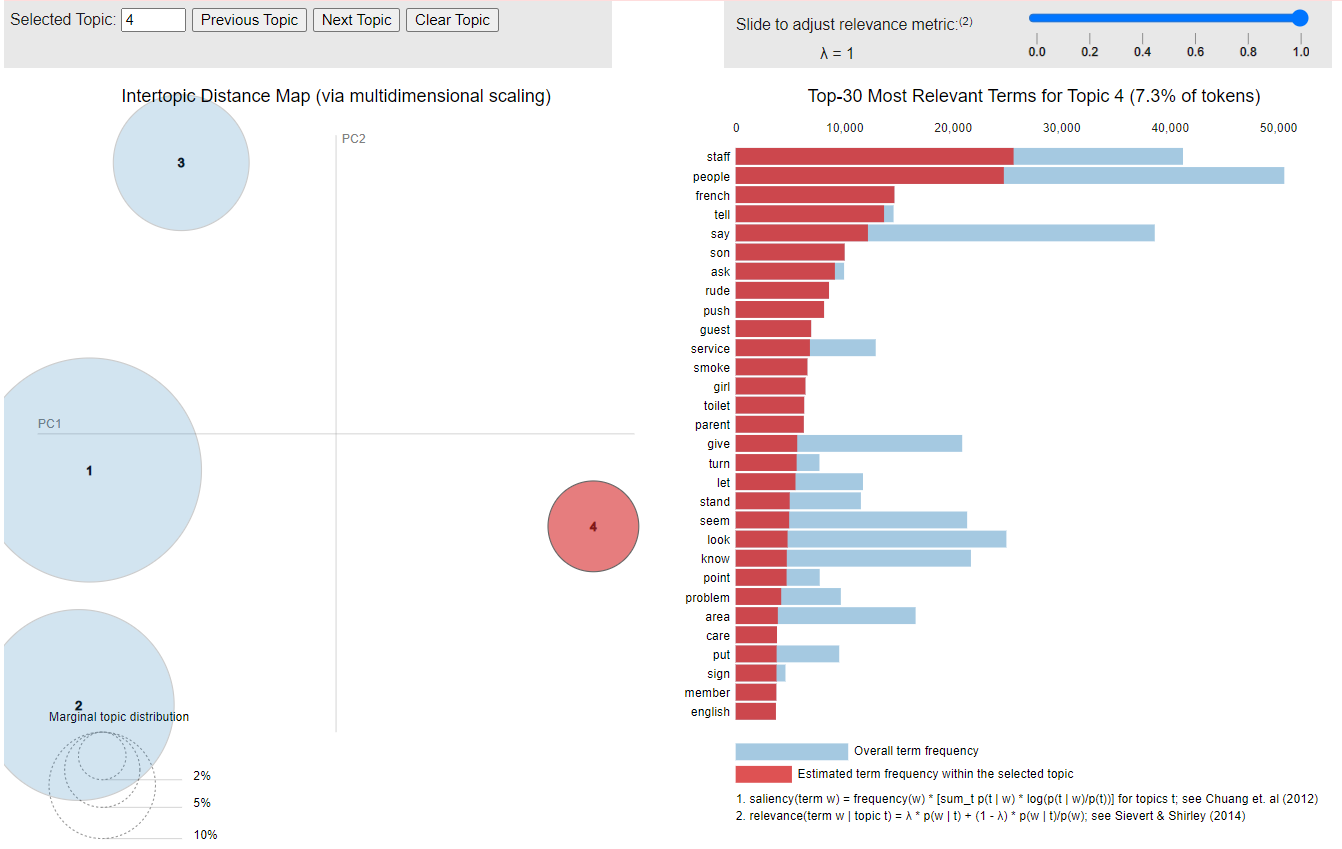Select red topic circle 4
The height and width of the screenshot is (849, 1342).
[x=593, y=526]
